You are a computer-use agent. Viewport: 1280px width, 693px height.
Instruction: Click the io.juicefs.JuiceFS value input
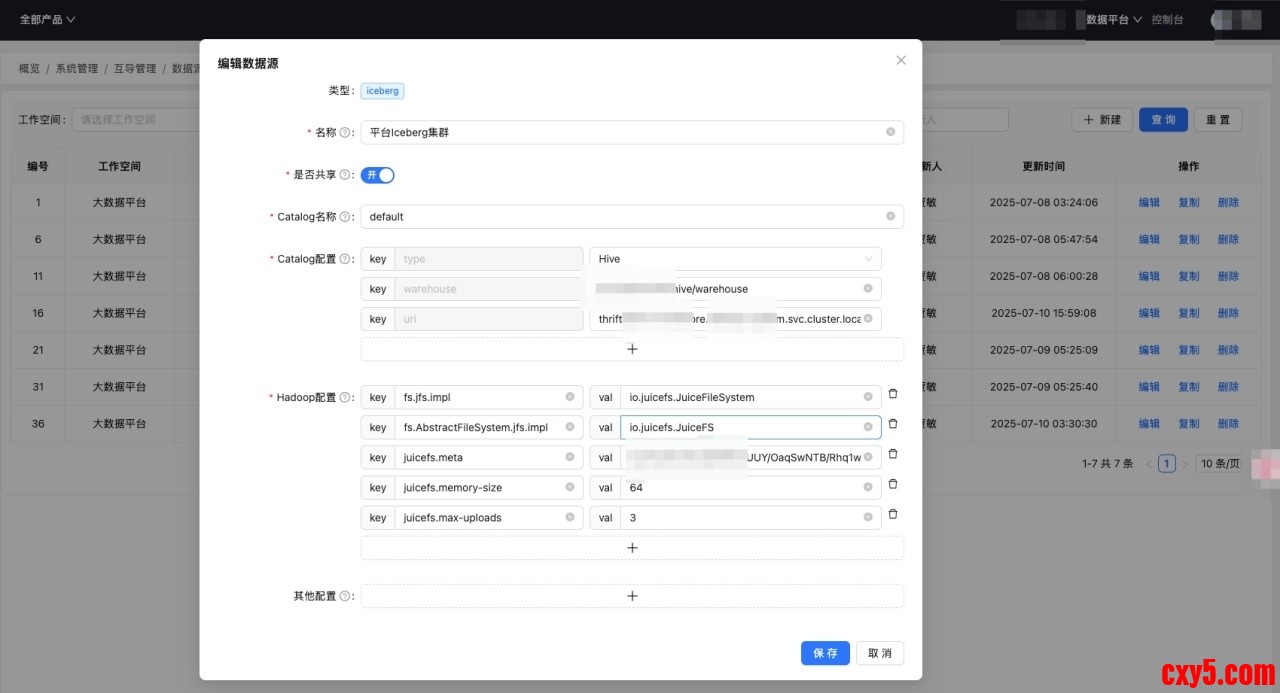740,428
